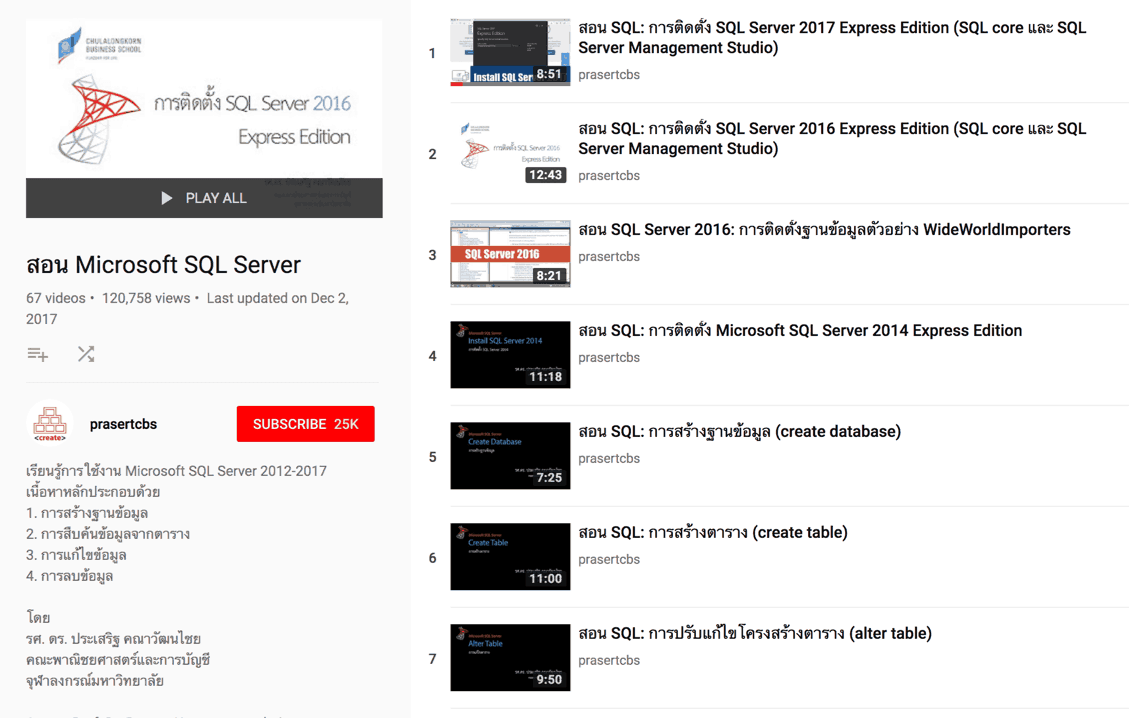
Task: Click the save playlist icon
Action: pos(37,355)
